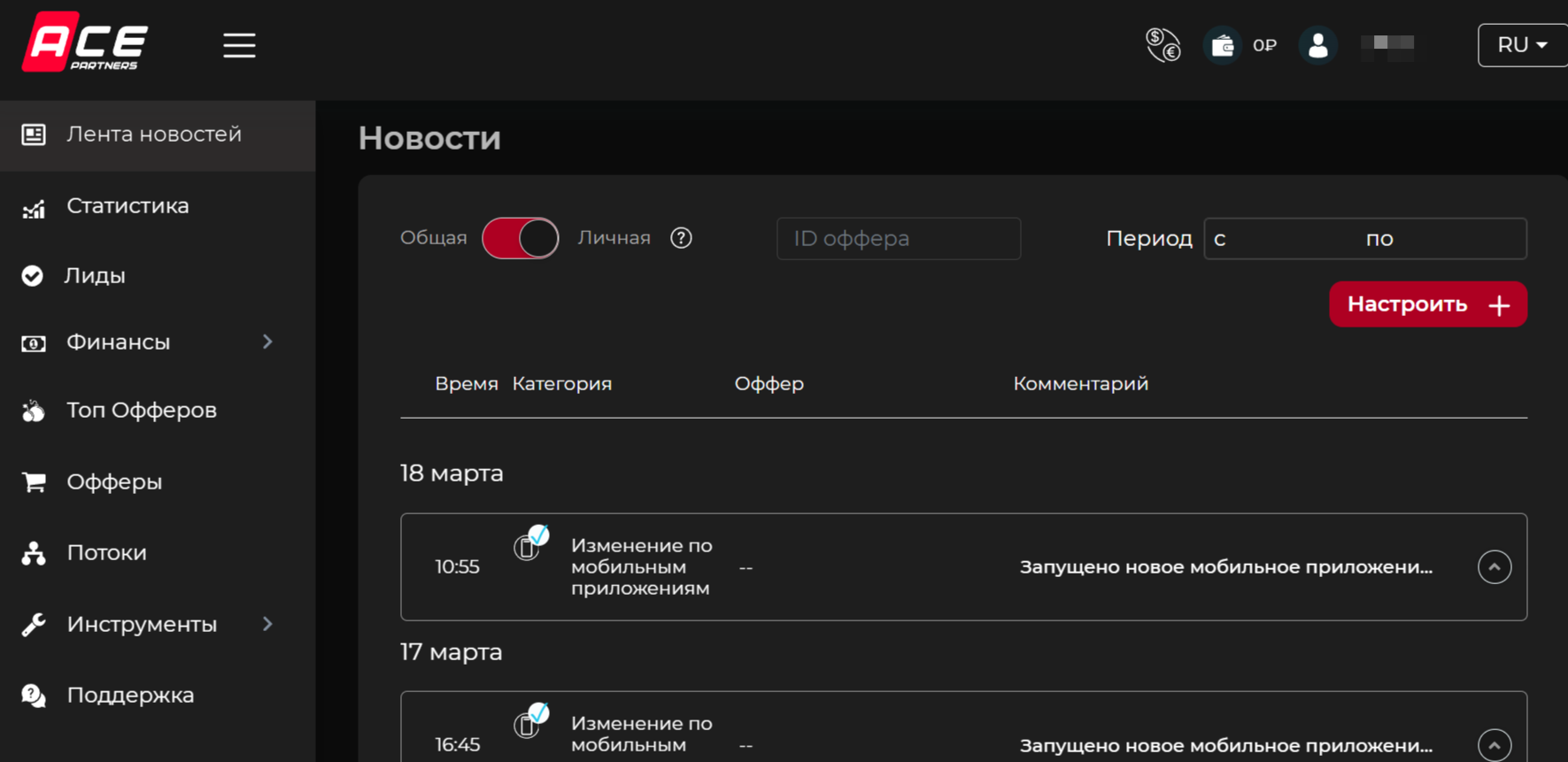Click the 0₽ balance amount
This screenshot has height=762, width=1568.
(1264, 45)
